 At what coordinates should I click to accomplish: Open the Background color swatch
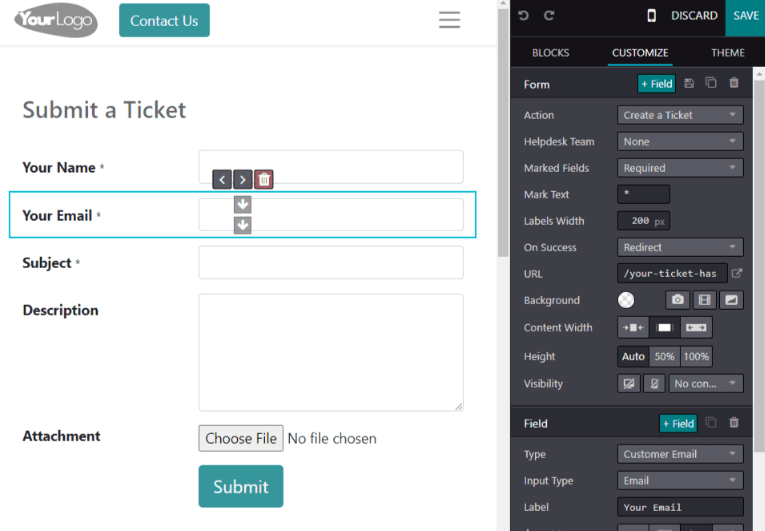coord(626,300)
